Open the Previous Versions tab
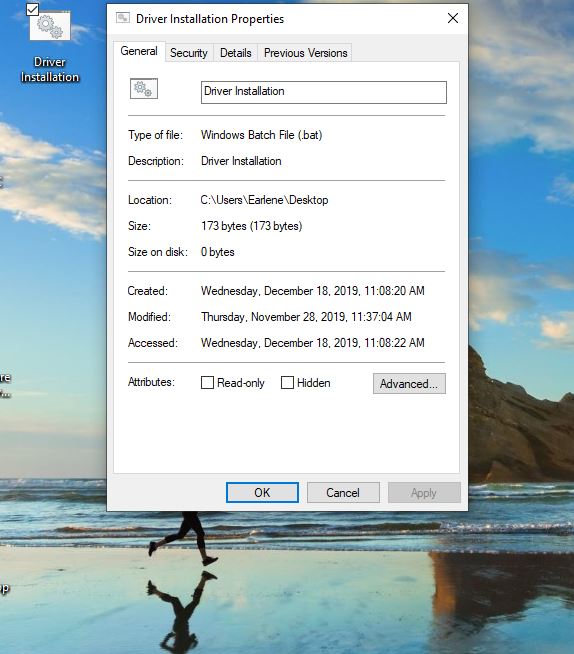 (305, 53)
